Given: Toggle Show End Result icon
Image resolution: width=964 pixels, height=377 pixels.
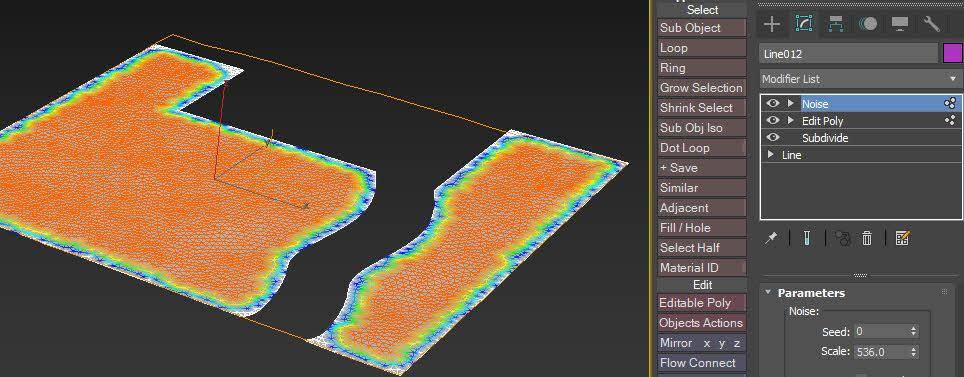Looking at the screenshot, I should click(x=807, y=238).
